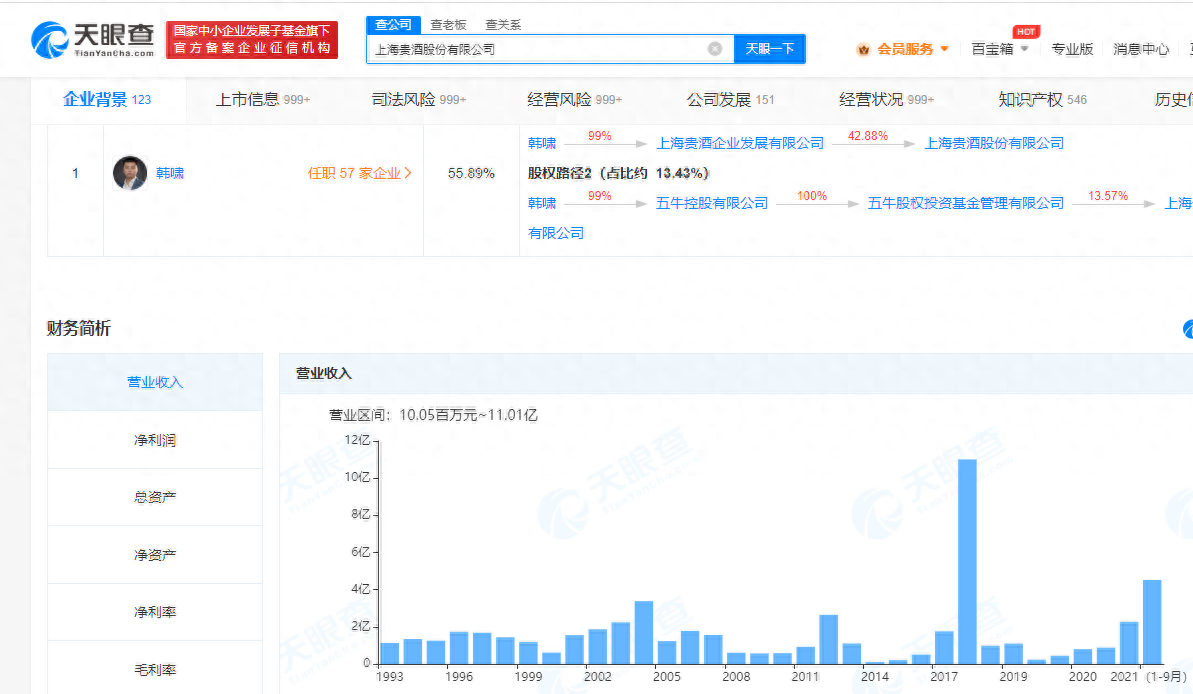Click 韩啸 in equity path 2
Image resolution: width=1193 pixels, height=694 pixels.
click(542, 203)
